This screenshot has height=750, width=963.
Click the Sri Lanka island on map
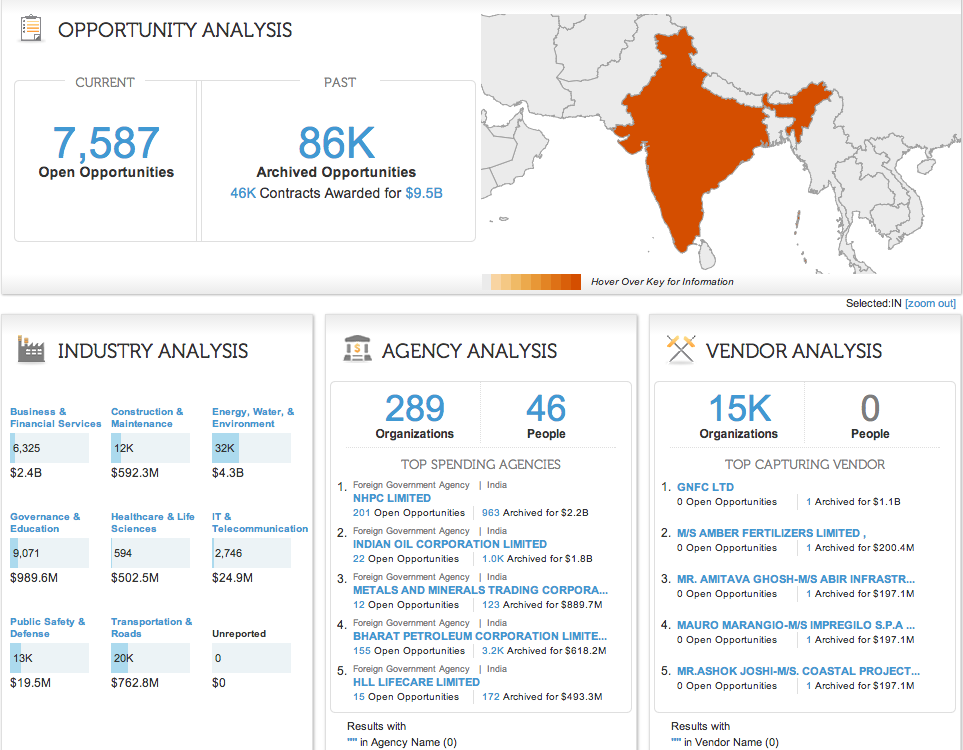(x=708, y=254)
